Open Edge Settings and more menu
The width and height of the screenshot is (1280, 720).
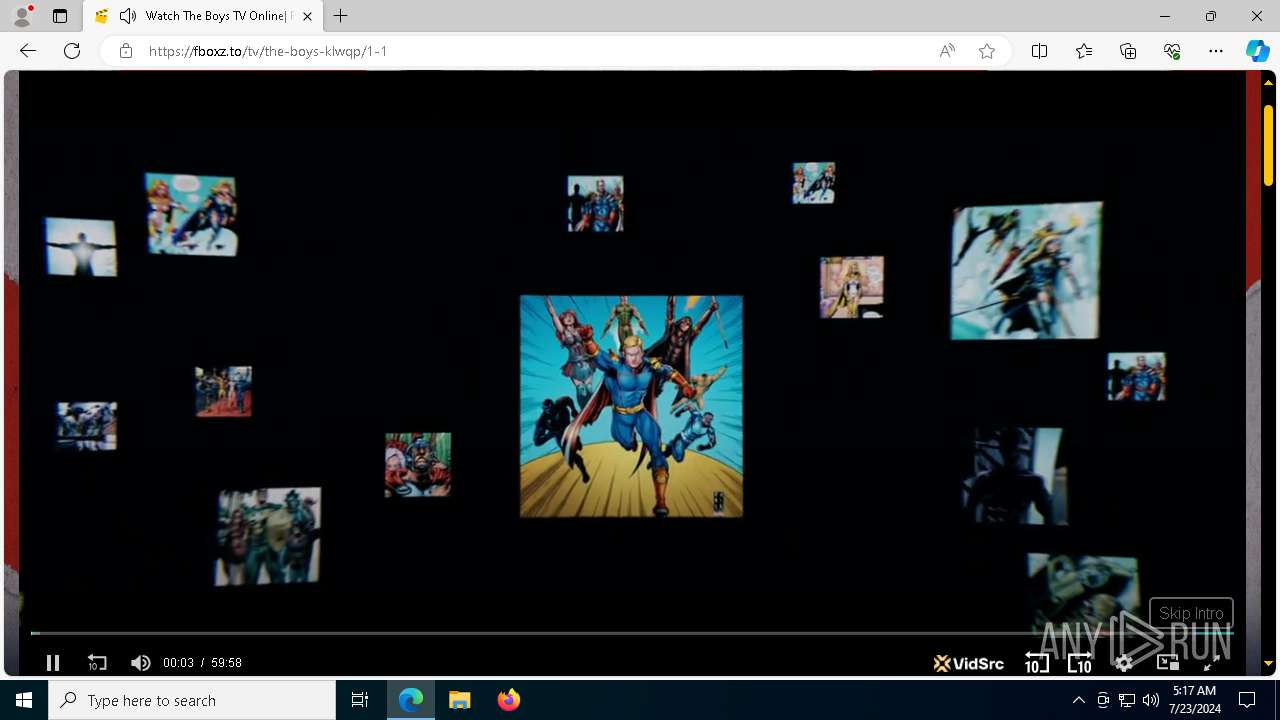1216,51
